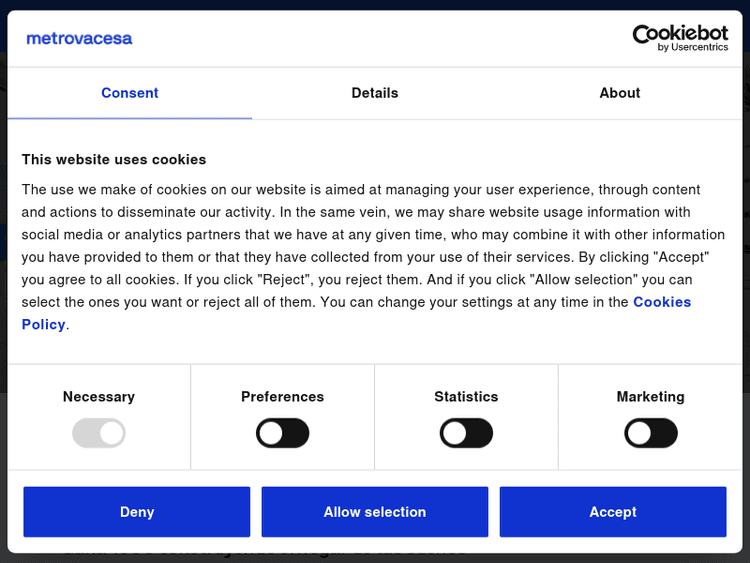The image size is (750, 563).
Task: Click the metrovacesa logo
Action: [x=79, y=38]
